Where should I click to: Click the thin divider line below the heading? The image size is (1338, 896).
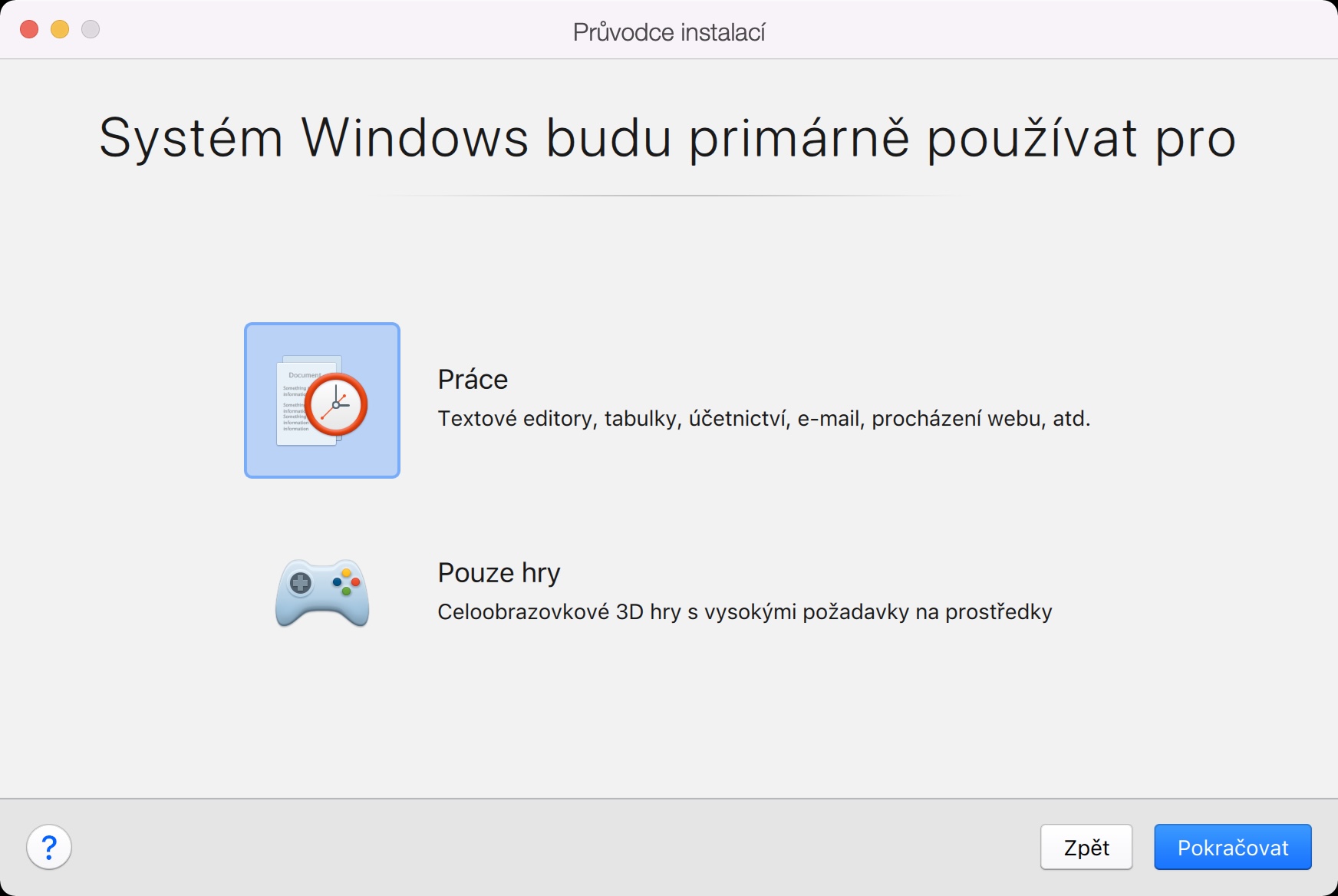(667, 196)
